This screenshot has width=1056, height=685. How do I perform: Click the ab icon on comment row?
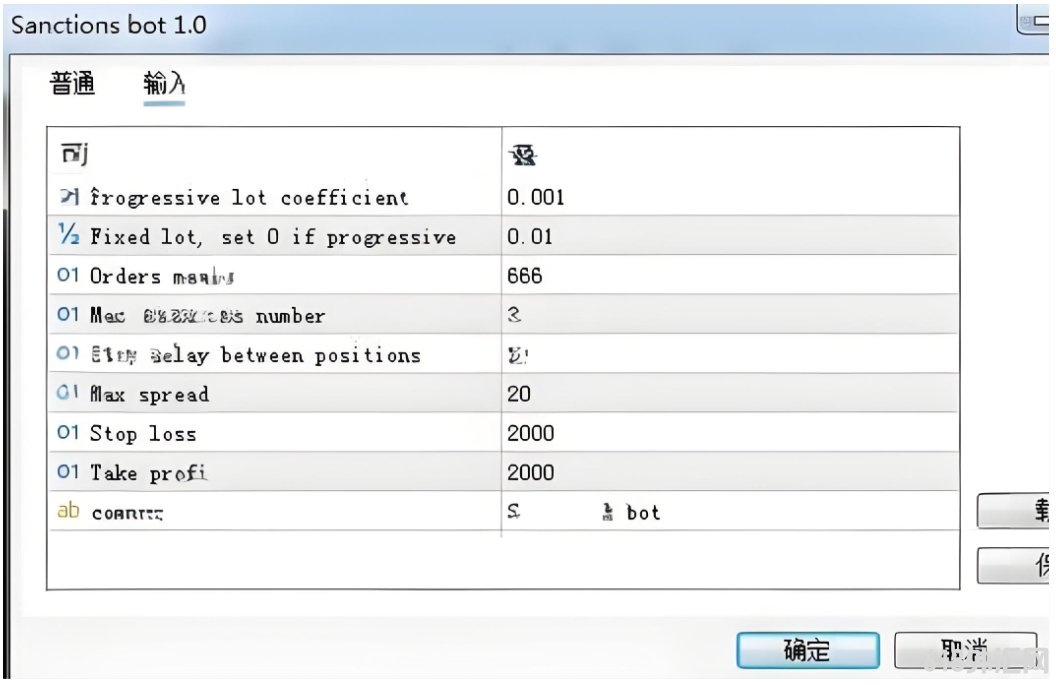point(68,511)
